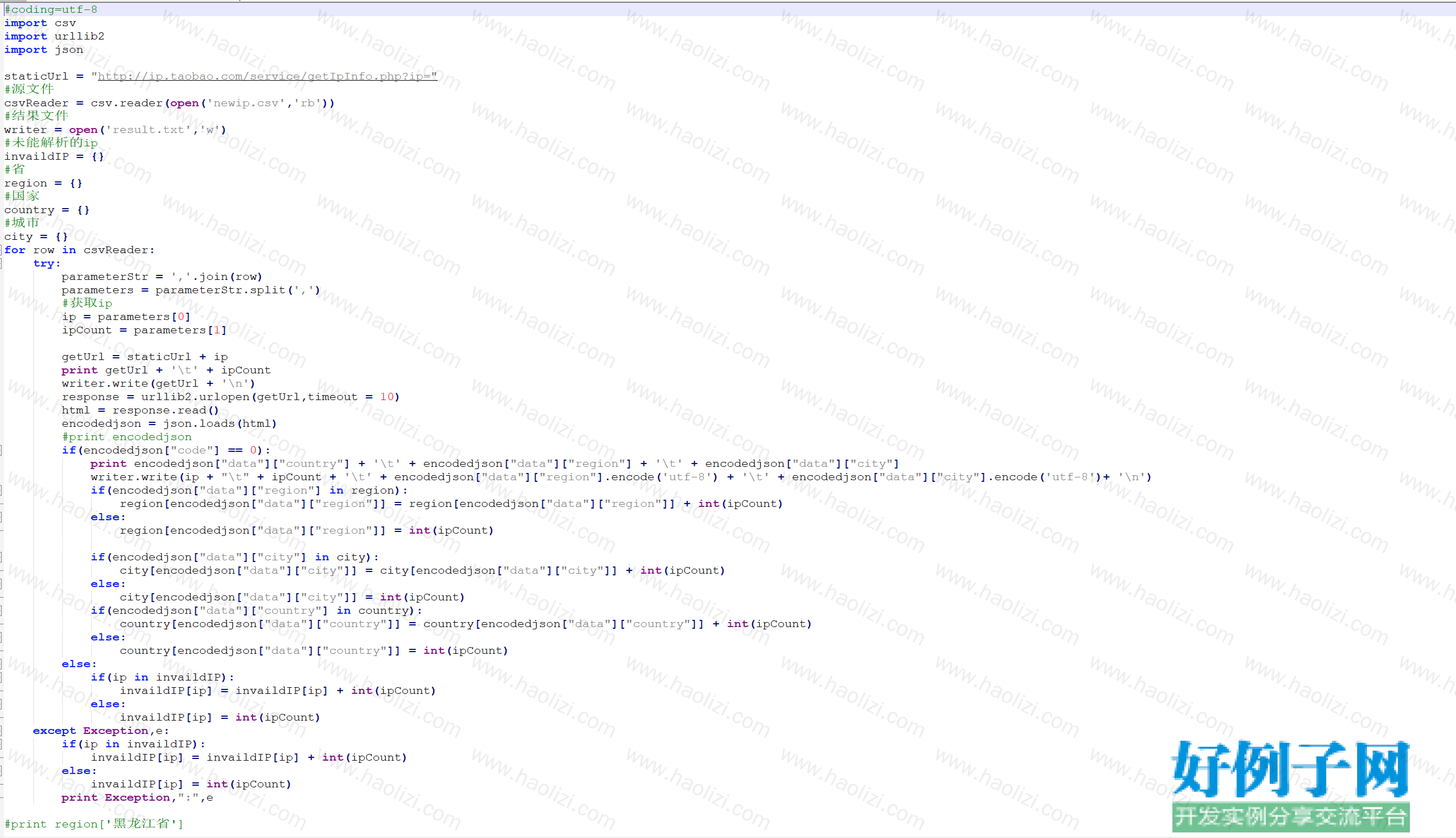Click the 'except Exception,e:' line
The width and height of the screenshot is (1456, 838).
tap(101, 731)
